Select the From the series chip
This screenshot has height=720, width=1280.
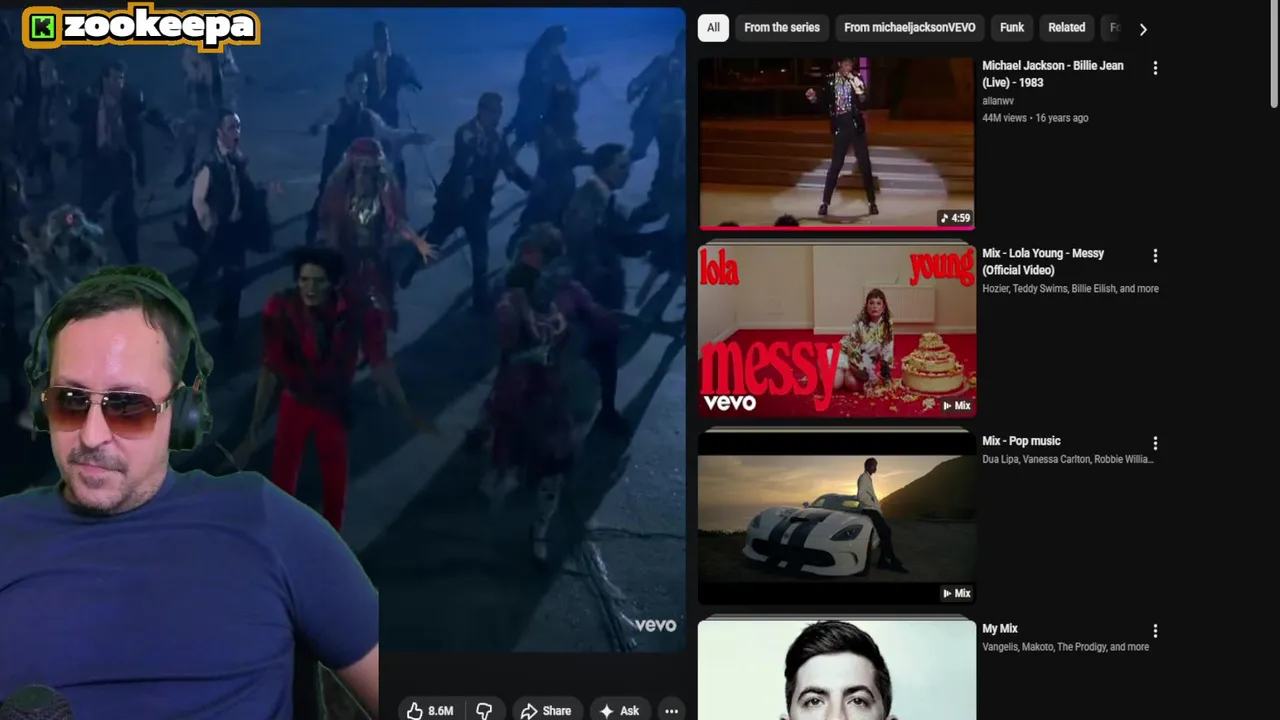[x=782, y=28]
